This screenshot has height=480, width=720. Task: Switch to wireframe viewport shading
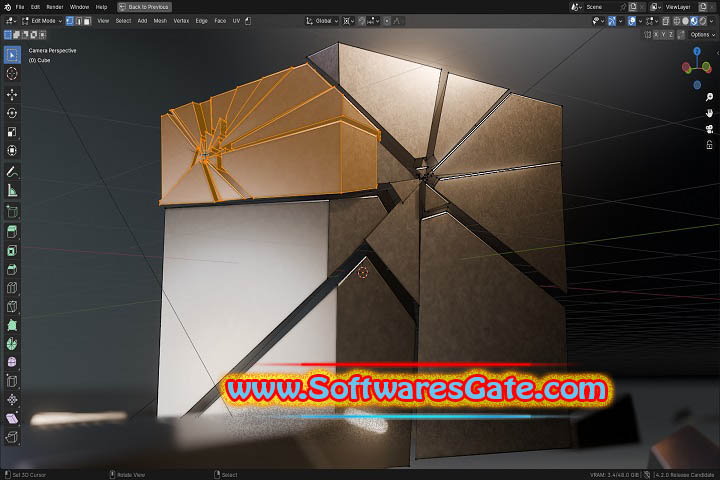tap(677, 21)
